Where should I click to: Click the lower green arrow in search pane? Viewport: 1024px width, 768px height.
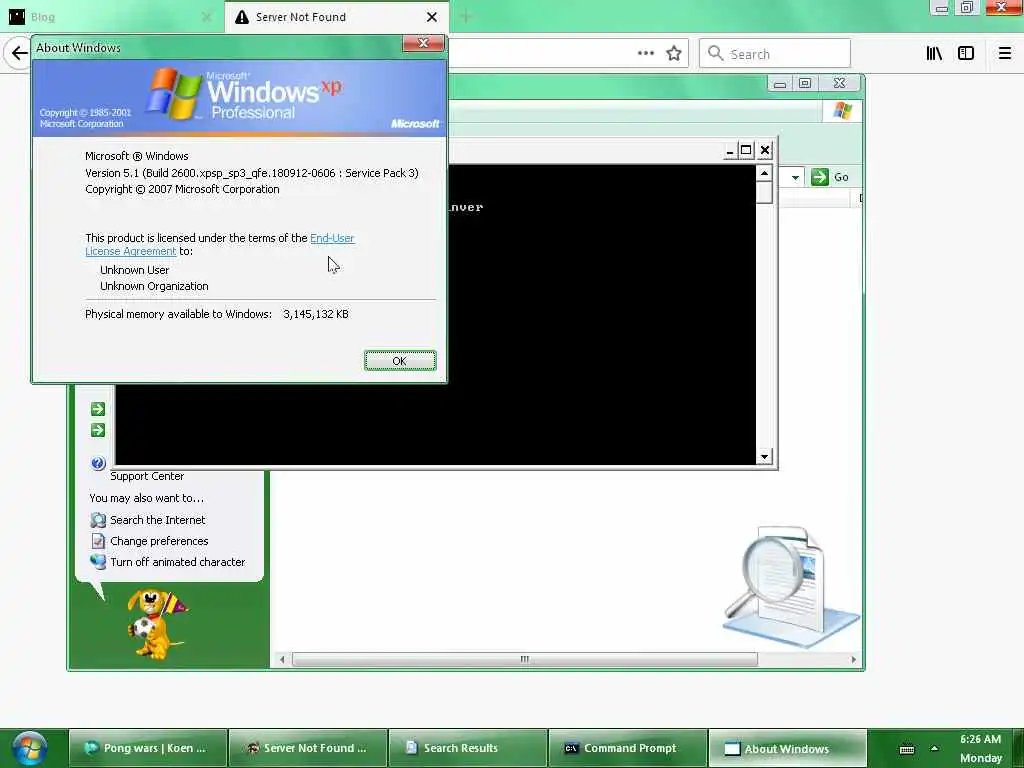point(98,430)
